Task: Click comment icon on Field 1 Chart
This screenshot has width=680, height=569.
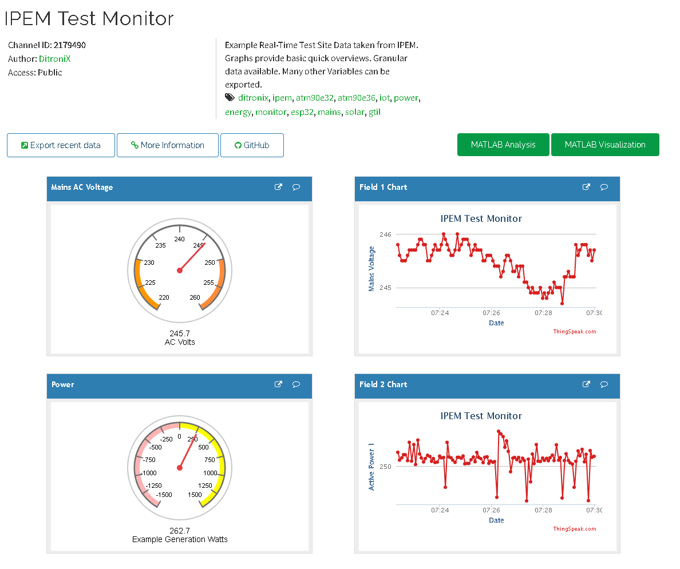Action: [x=604, y=187]
